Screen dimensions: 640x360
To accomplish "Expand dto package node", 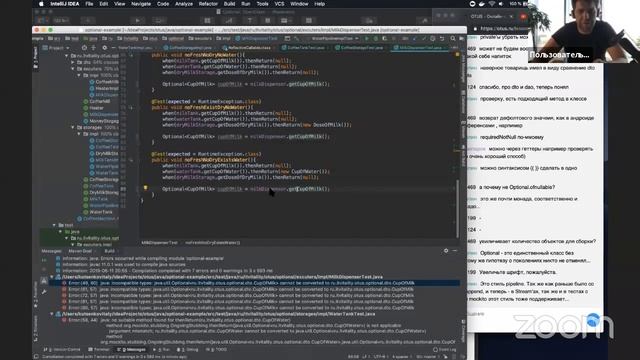I will click(73, 62).
